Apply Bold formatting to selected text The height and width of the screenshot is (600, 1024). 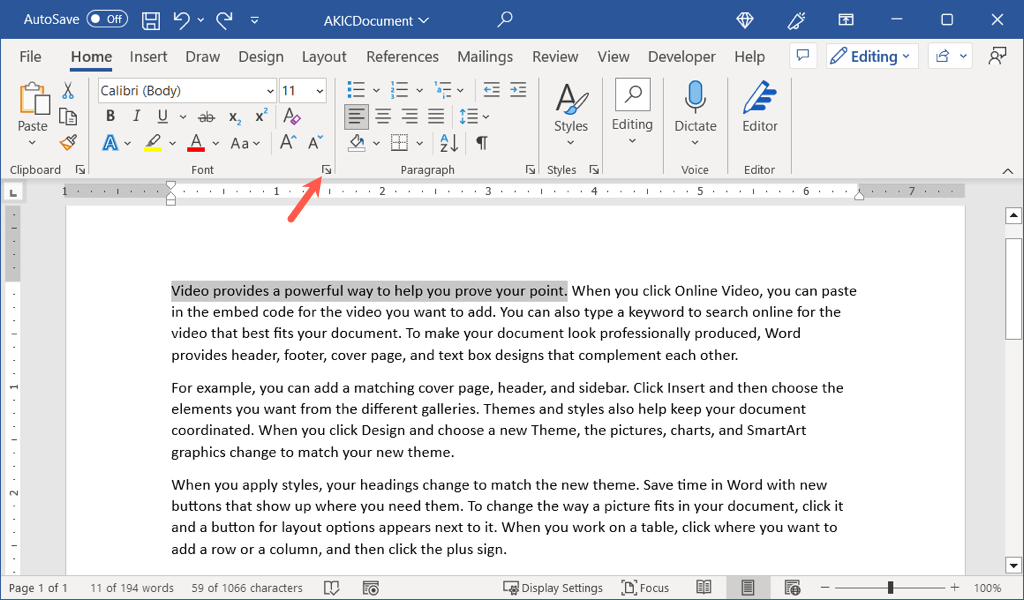click(x=109, y=116)
